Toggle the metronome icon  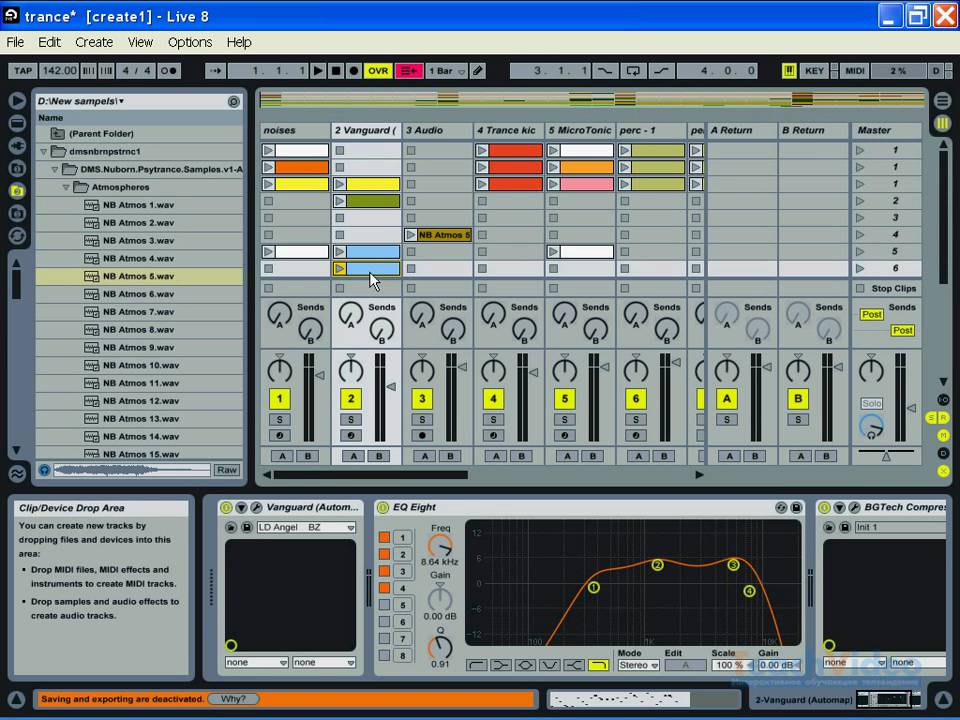point(168,71)
